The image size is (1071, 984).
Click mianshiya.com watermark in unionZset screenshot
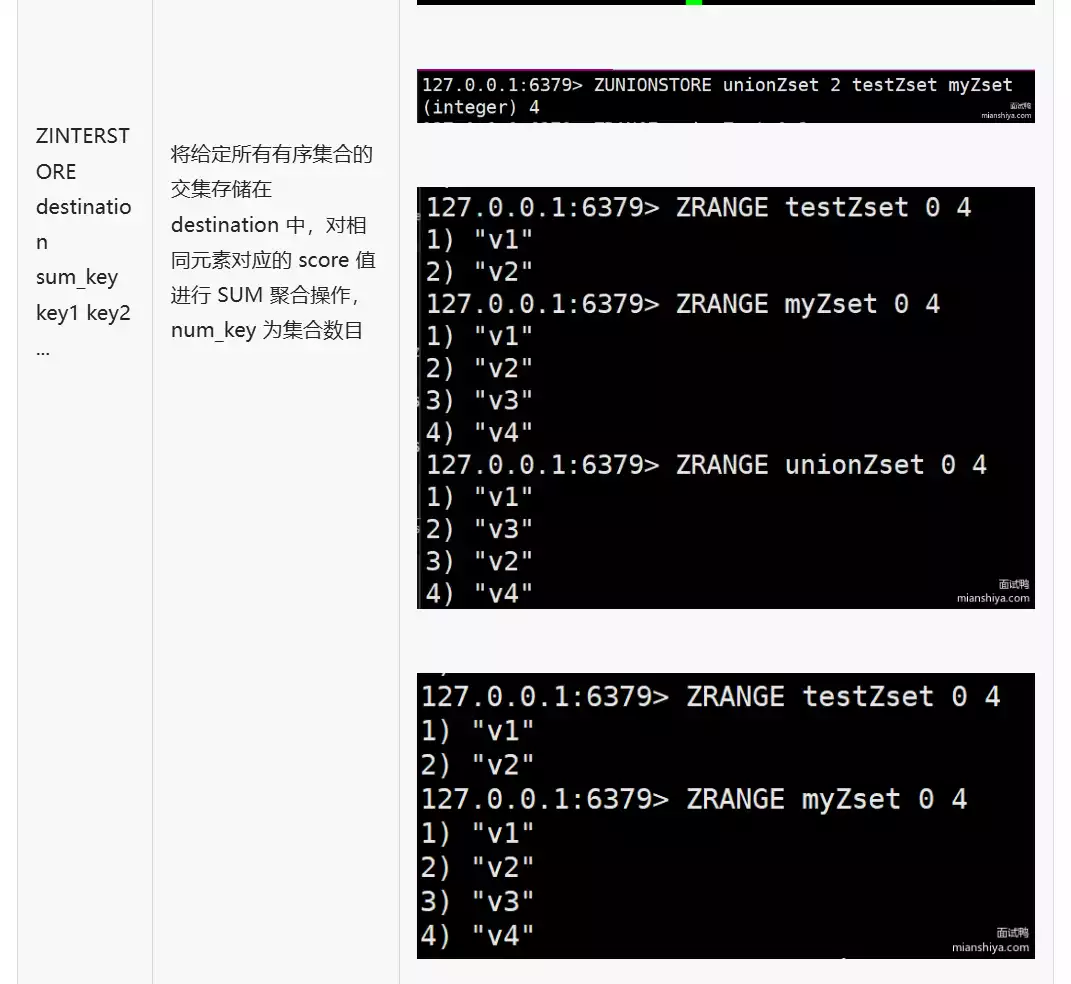point(992,598)
